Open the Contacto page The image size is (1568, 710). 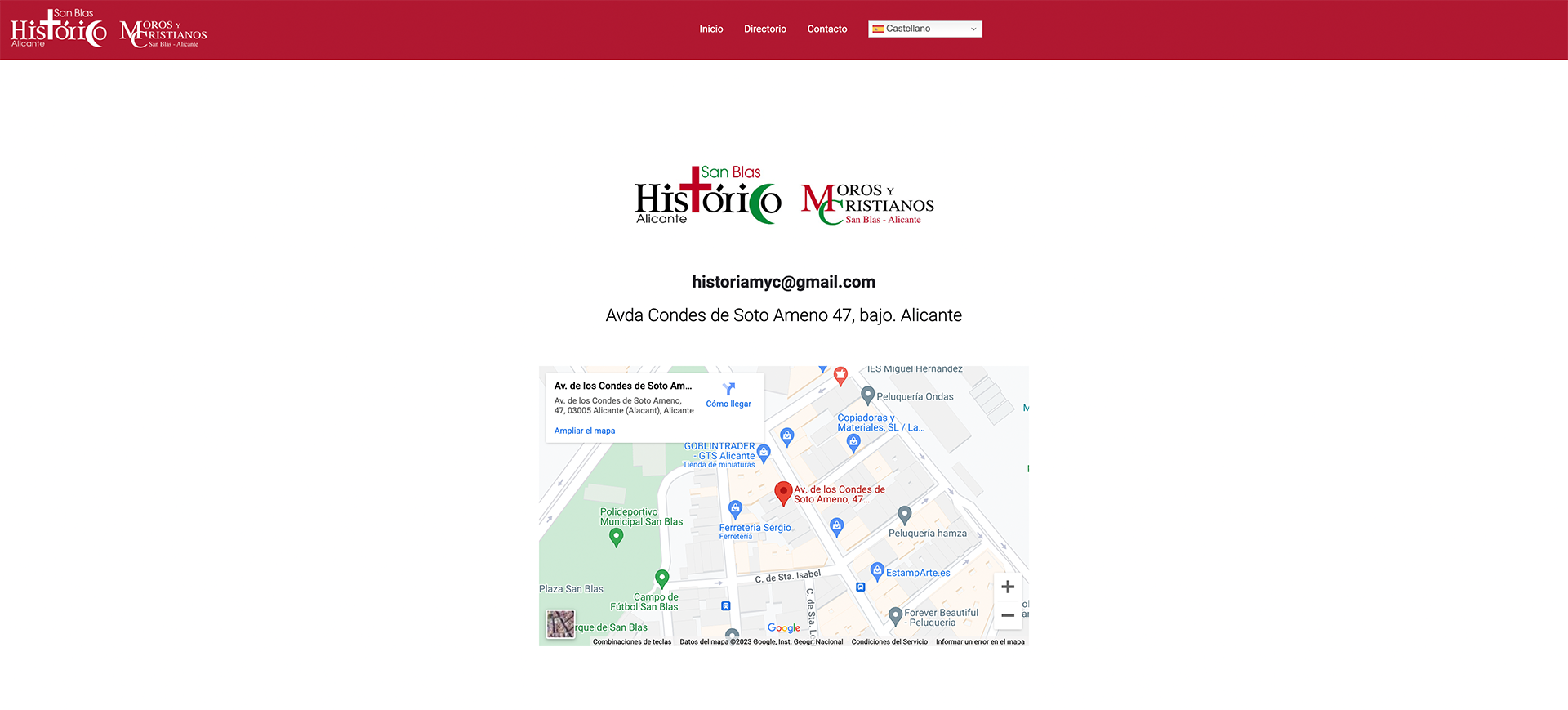[827, 29]
